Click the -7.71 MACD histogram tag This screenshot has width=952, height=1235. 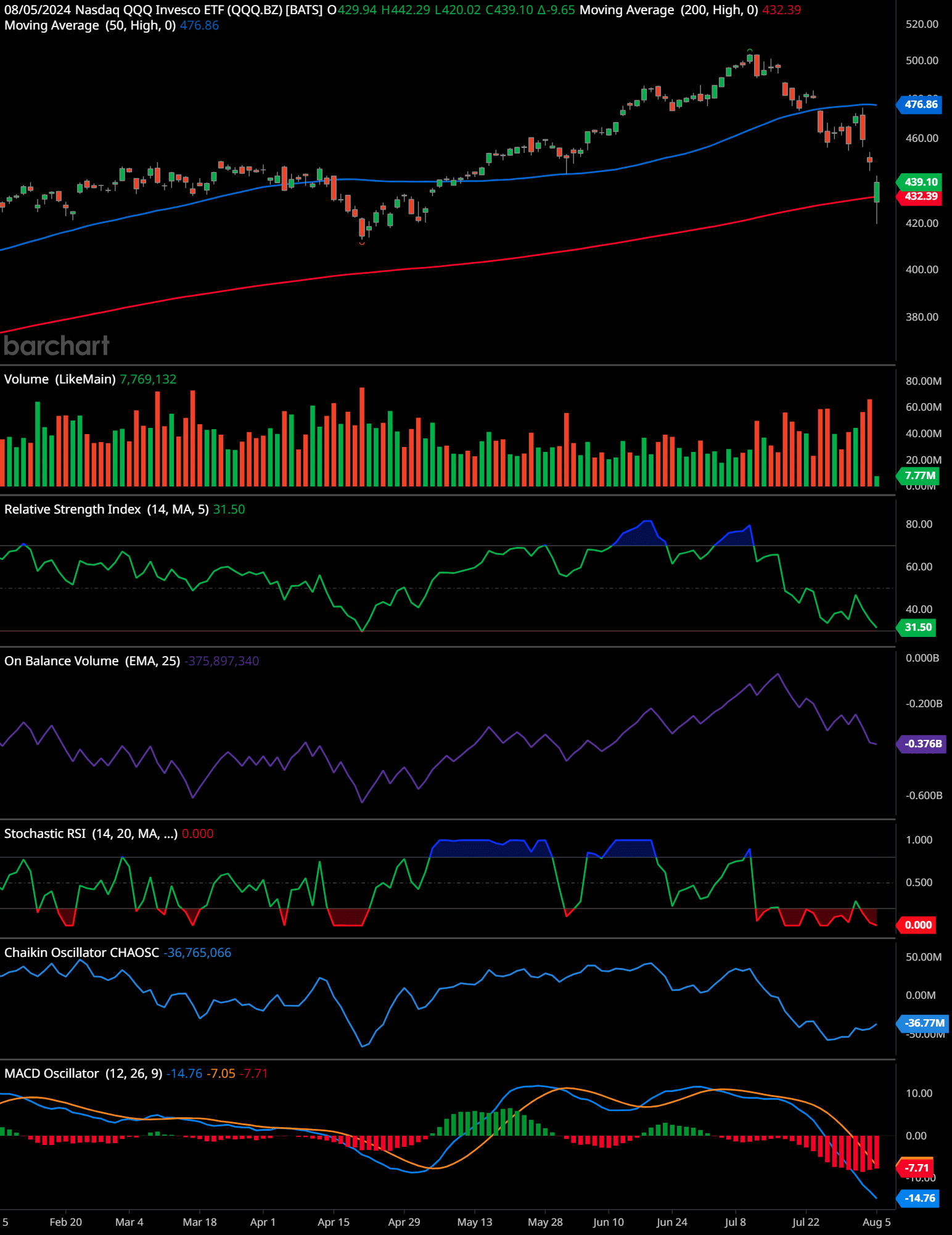tap(916, 1167)
